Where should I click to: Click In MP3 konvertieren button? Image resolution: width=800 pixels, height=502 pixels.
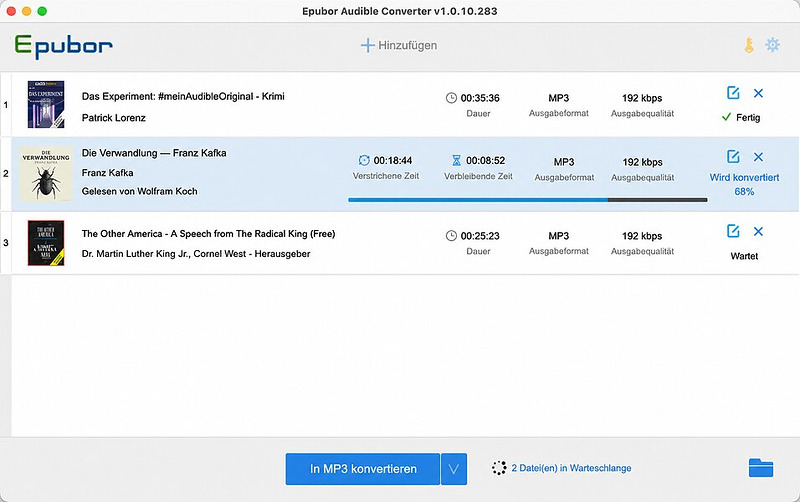tap(363, 469)
